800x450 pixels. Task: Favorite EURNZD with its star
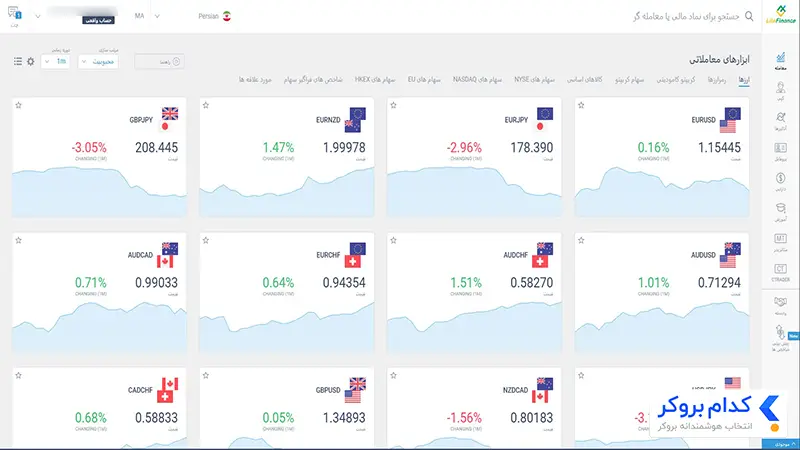coord(206,105)
